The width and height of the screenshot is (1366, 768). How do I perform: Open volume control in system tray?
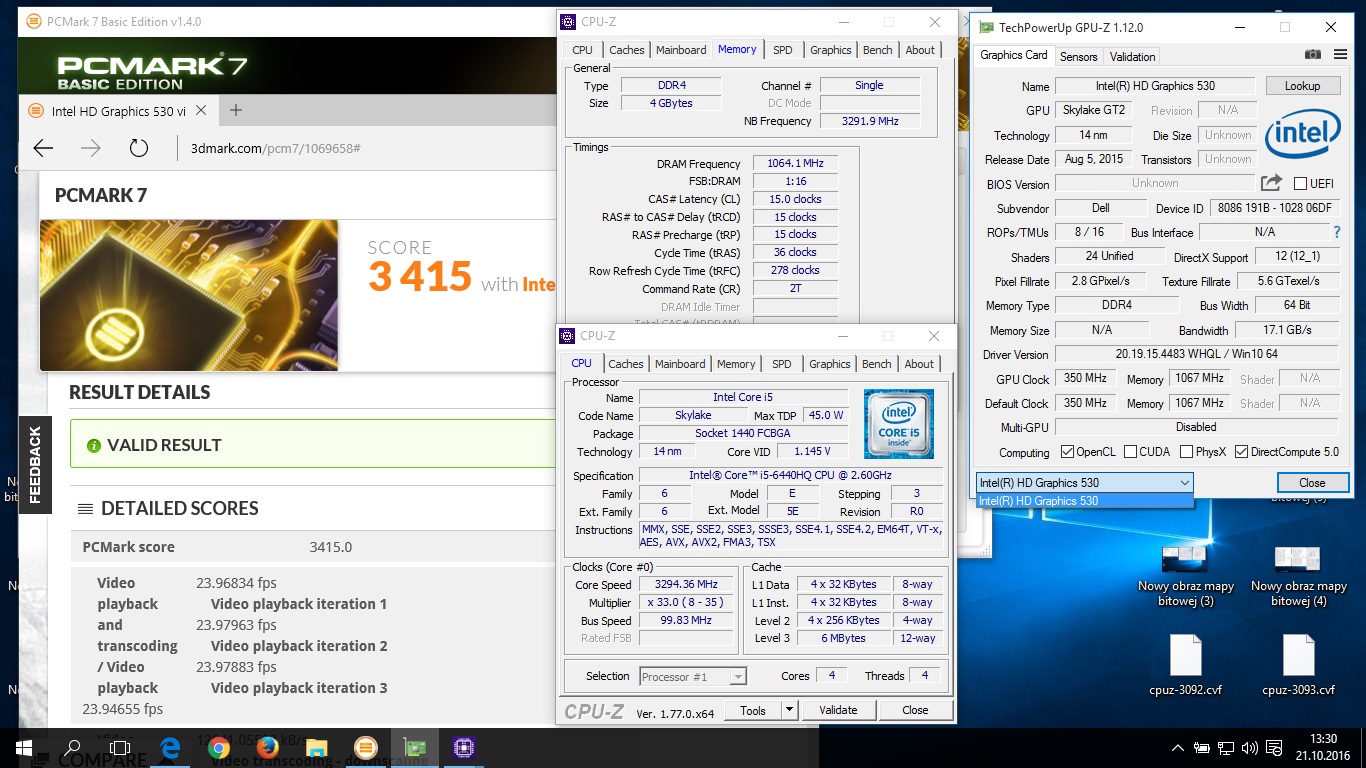pos(1248,747)
